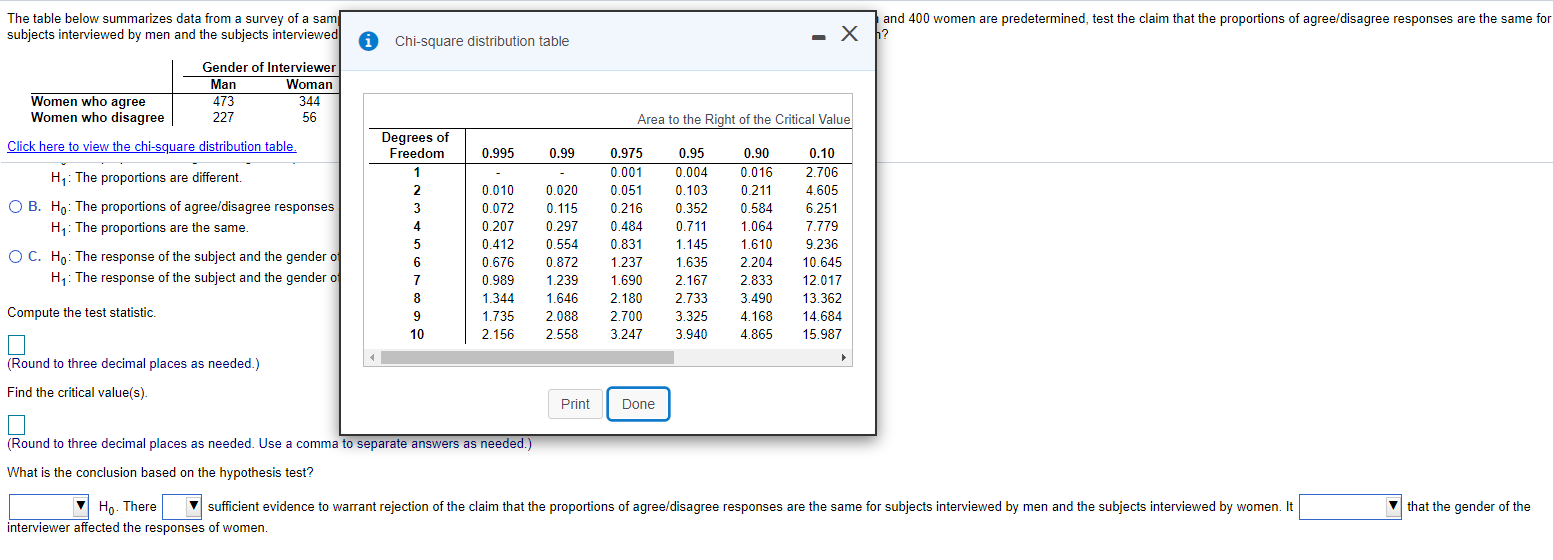Click the value 2.706 in the table

click(821, 172)
